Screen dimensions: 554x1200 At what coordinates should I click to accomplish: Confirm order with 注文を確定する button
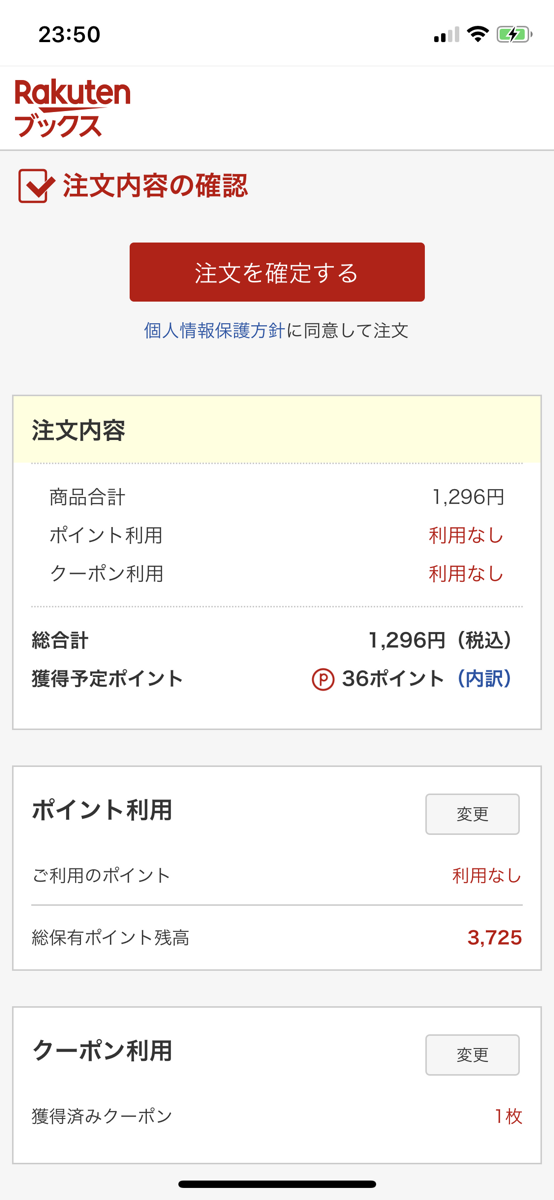pyautogui.click(x=277, y=272)
